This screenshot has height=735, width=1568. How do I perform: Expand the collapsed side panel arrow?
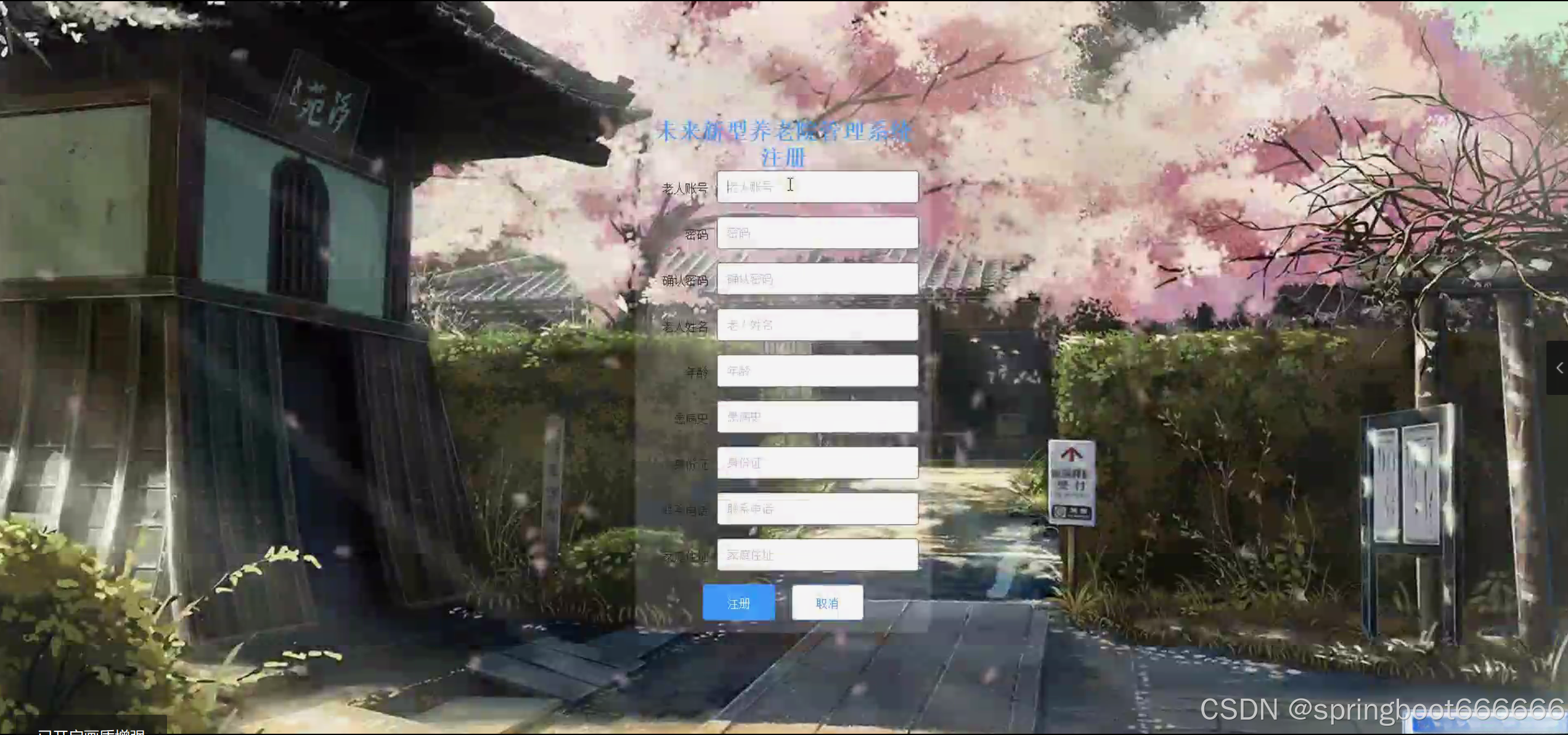tap(1559, 368)
